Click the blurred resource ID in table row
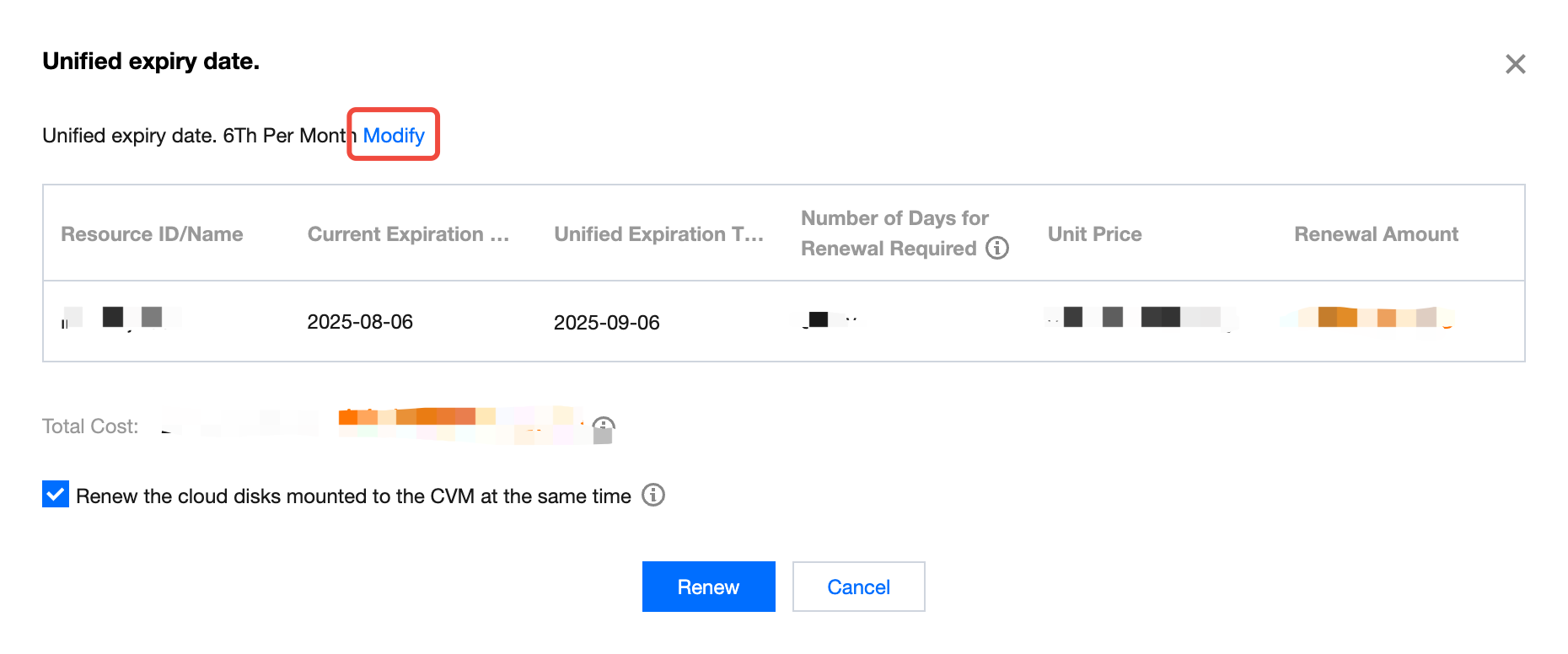This screenshot has width=1568, height=654. pyautogui.click(x=122, y=318)
